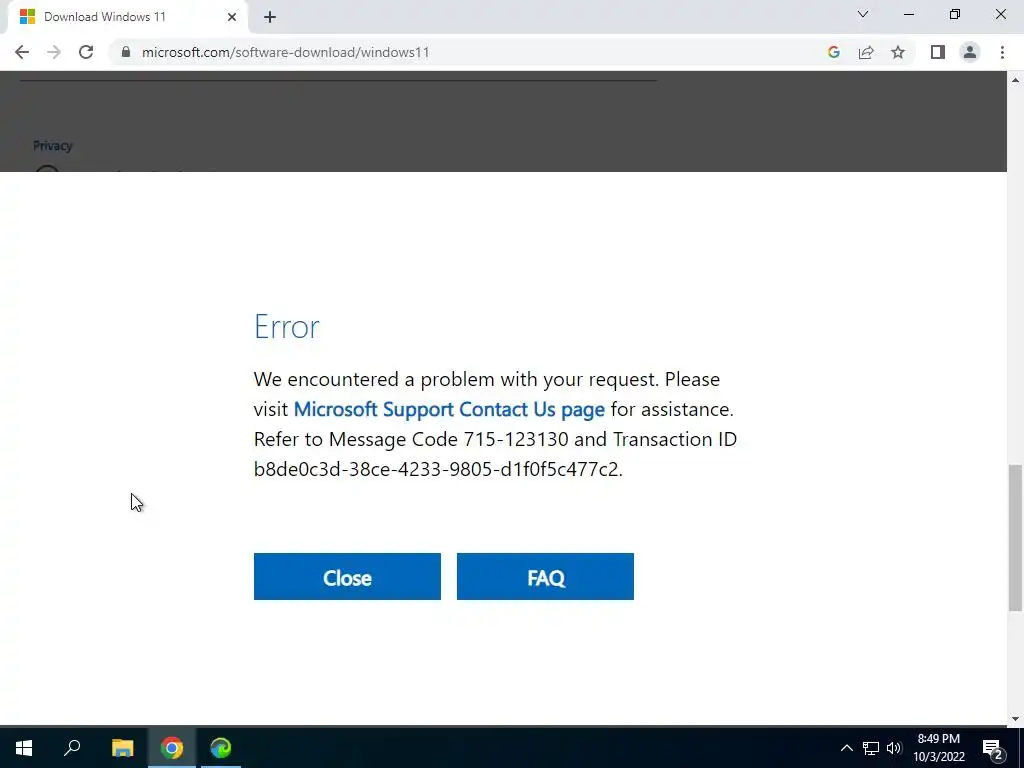Open the tab search dropdown chevron
The height and width of the screenshot is (768, 1024).
click(863, 14)
